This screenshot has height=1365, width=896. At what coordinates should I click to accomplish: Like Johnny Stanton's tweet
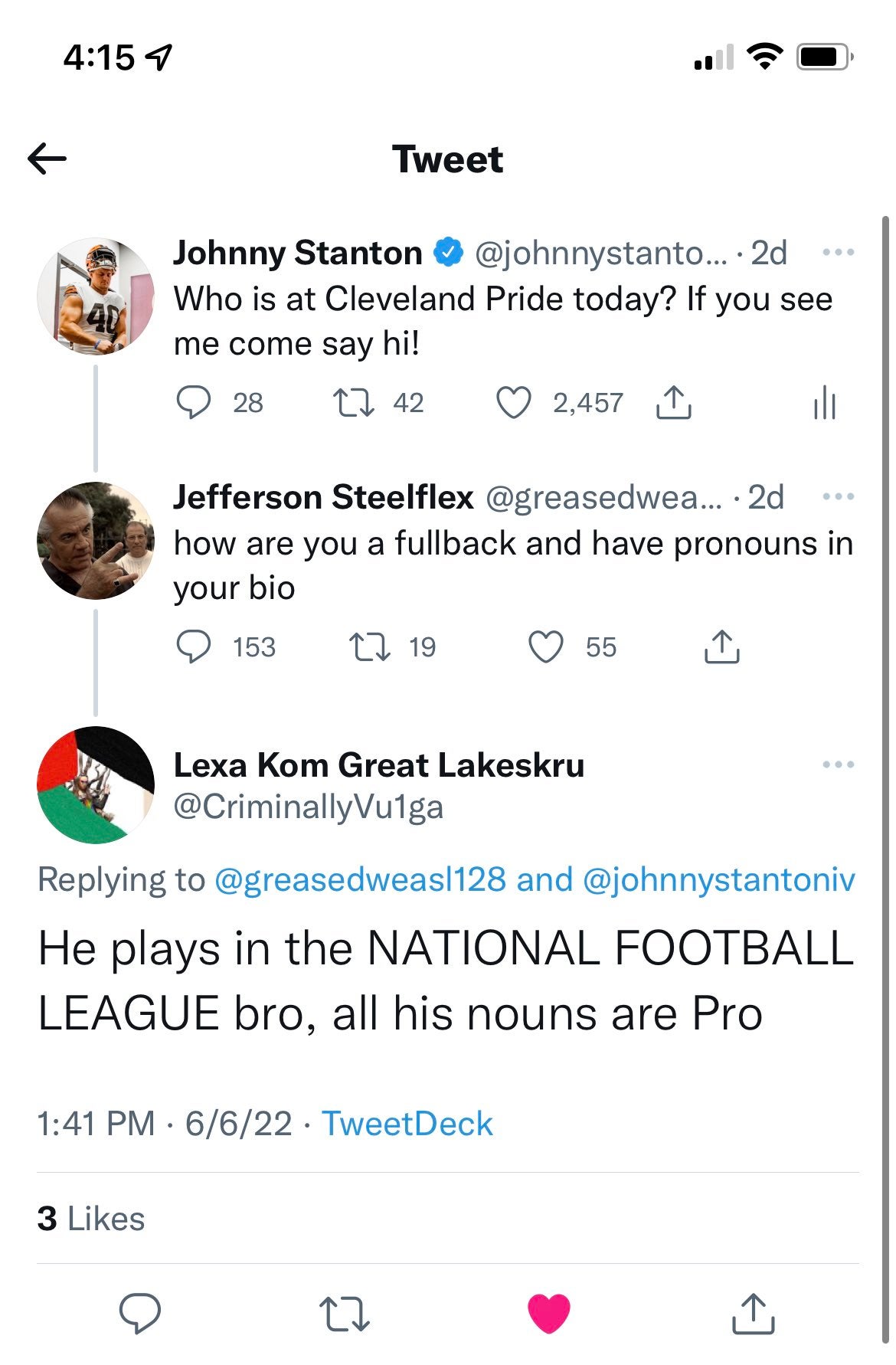tap(513, 403)
